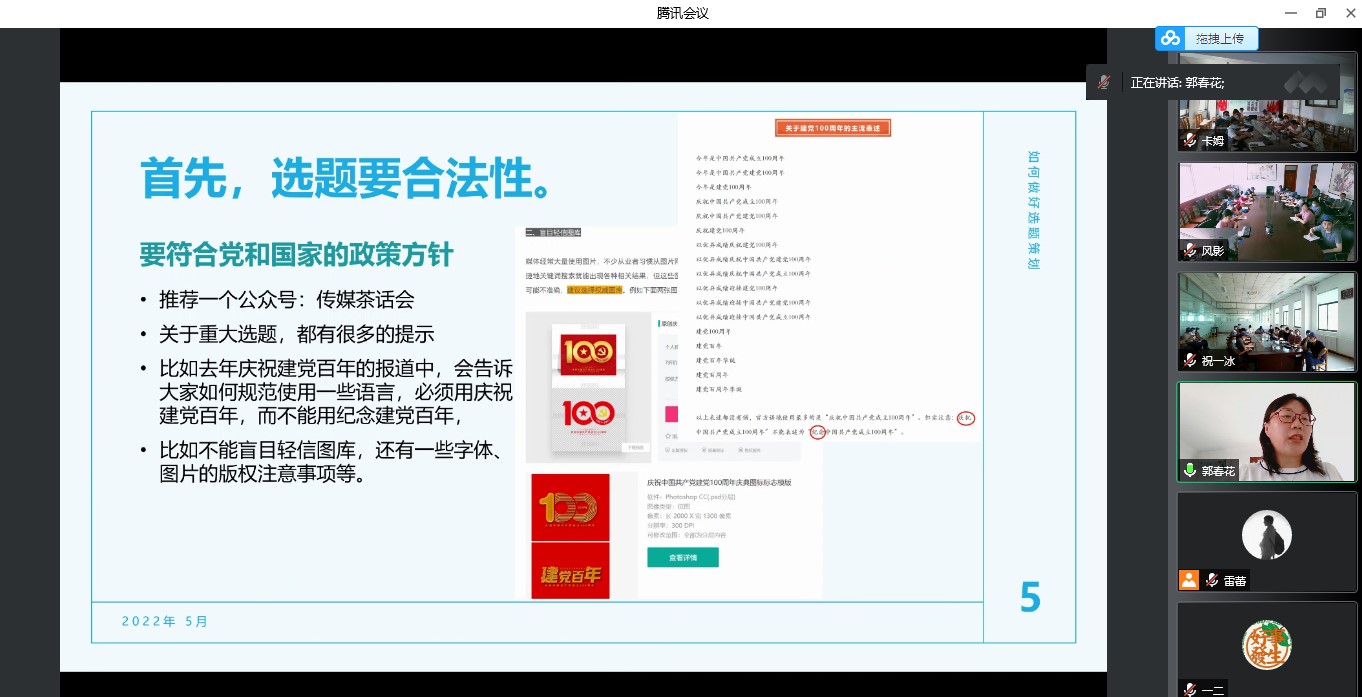
Task: Click the green 查看详情 button in the slide
Action: (682, 557)
